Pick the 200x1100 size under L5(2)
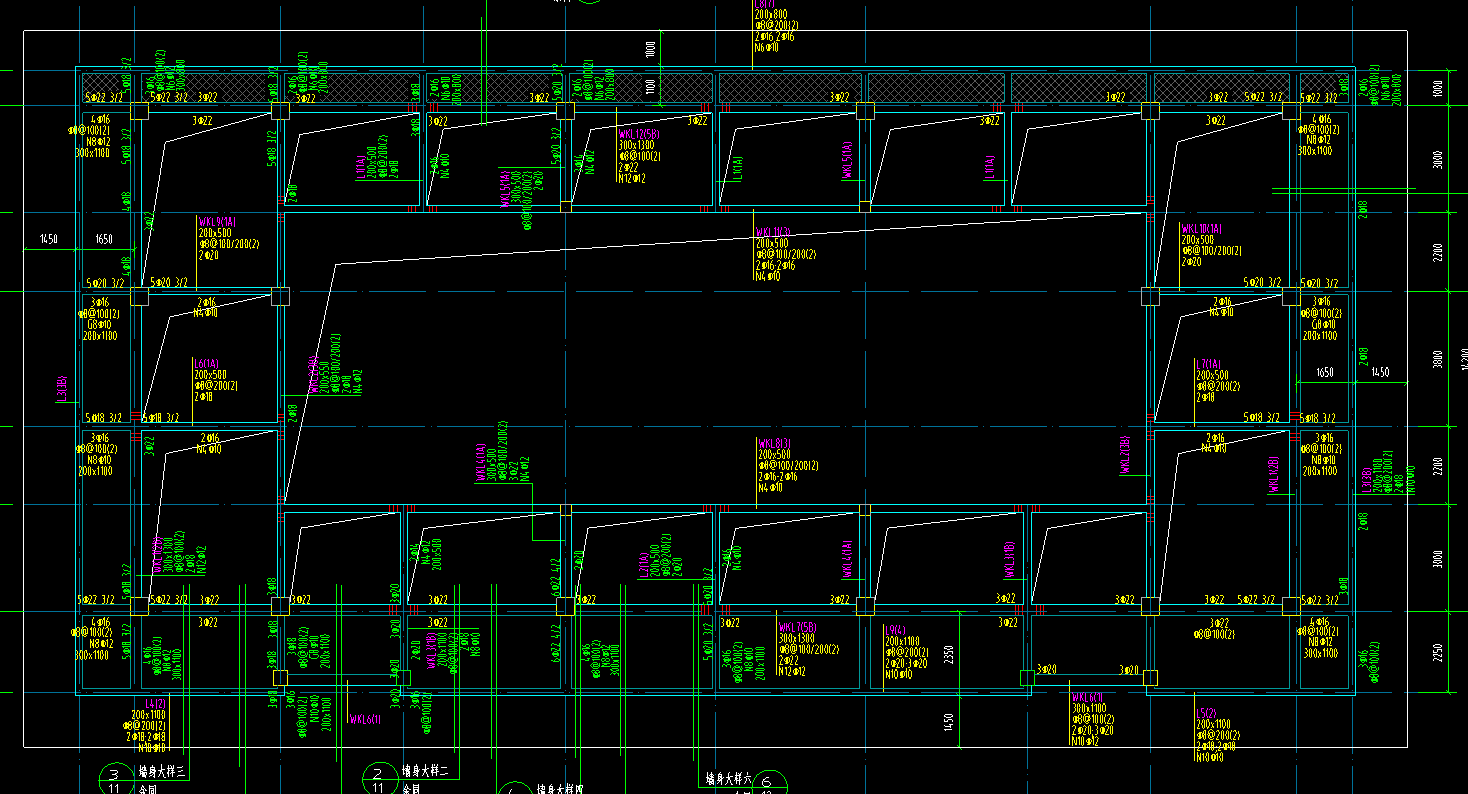 1213,724
